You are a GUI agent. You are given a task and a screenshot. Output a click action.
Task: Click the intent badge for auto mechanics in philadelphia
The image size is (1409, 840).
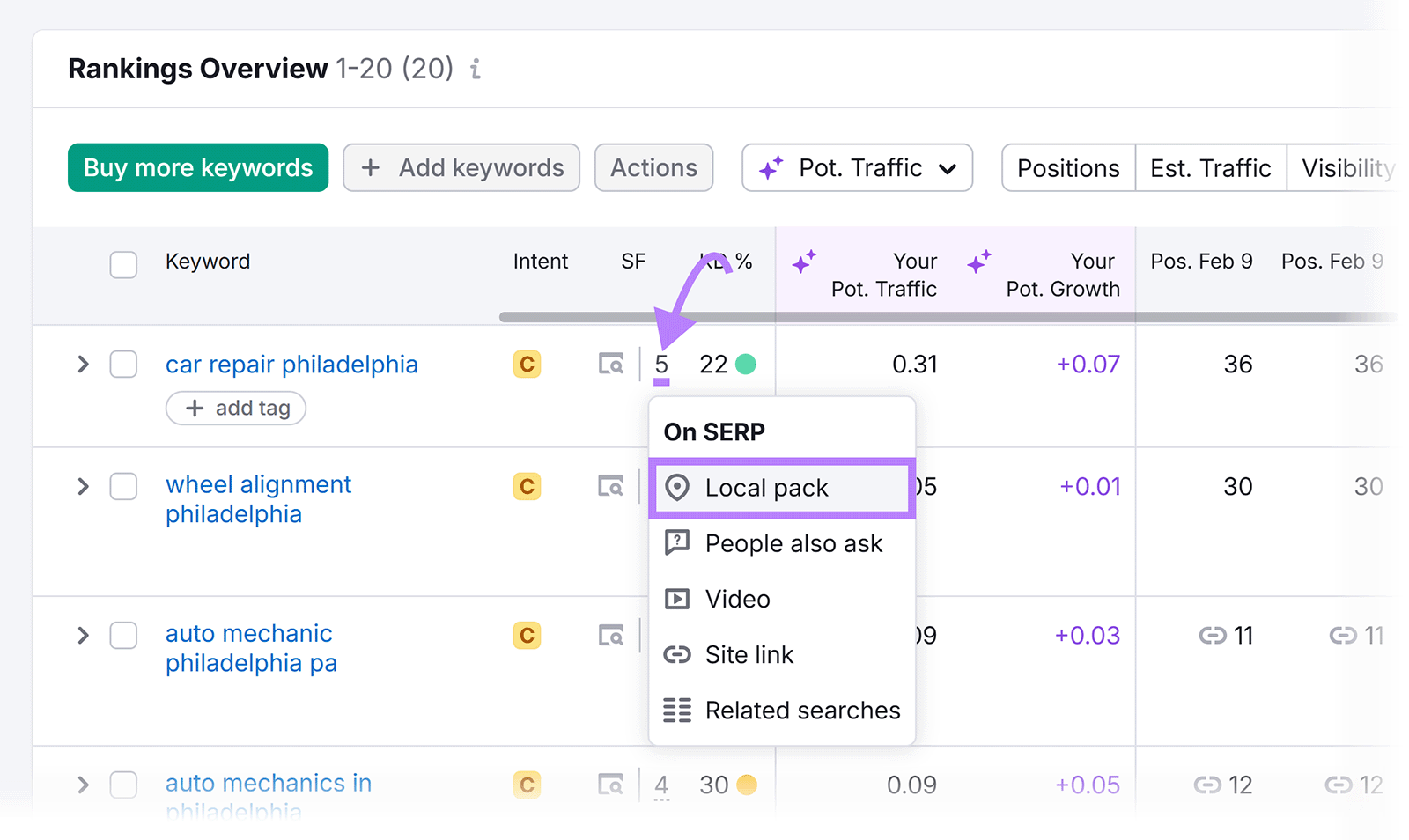526,784
